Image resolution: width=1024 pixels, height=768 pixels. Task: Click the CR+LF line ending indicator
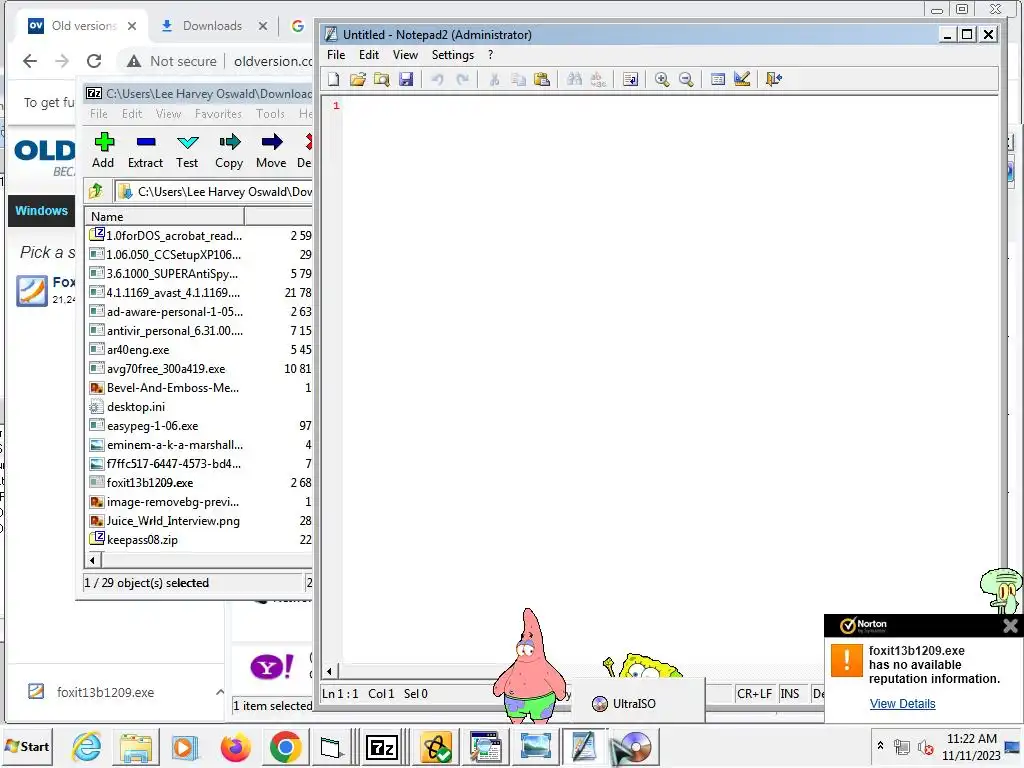coord(754,694)
